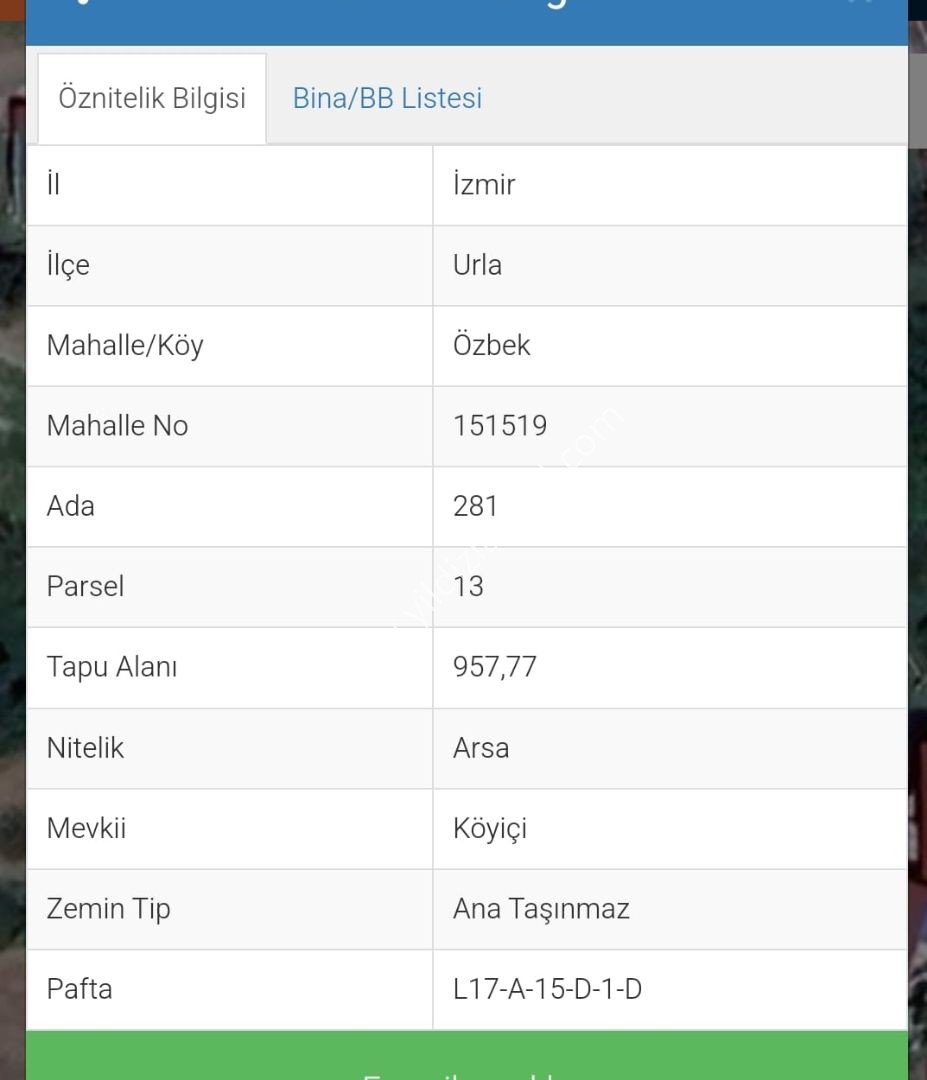Select the Tapu Alanı row label
Screen dimensions: 927x1080
(112, 667)
